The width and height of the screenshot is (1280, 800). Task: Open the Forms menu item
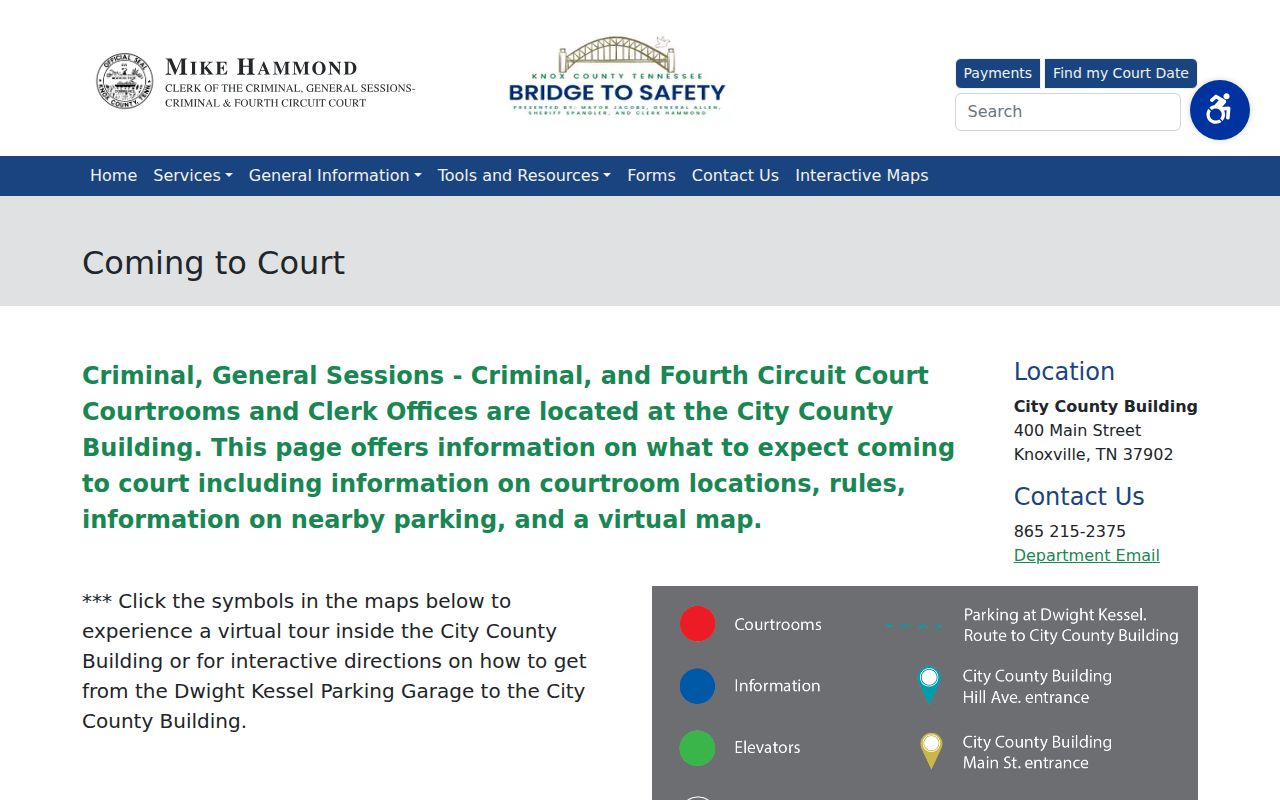(651, 175)
